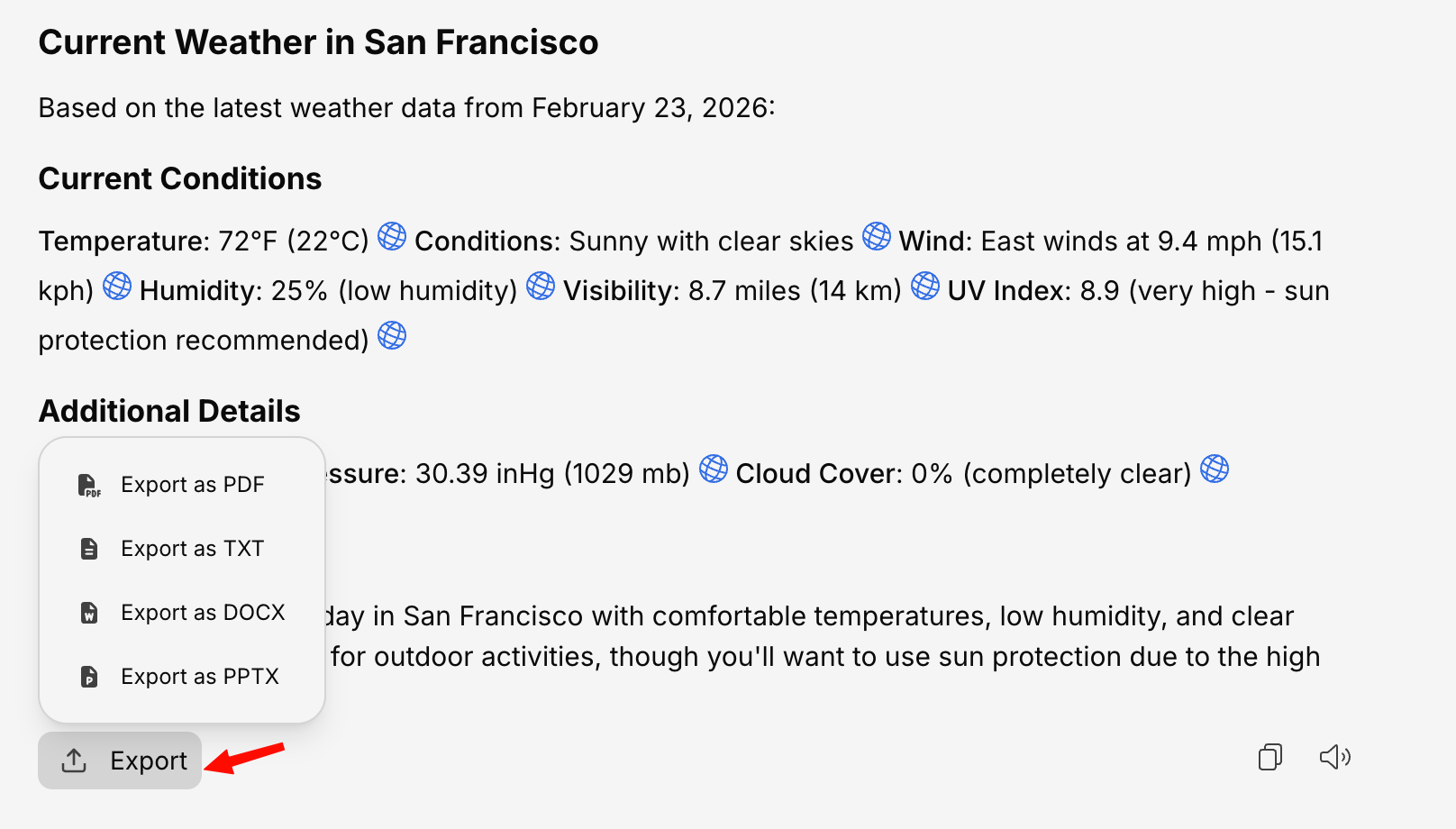Open the source globe after Cloud Cover 0%
The width and height of the screenshot is (1456, 829).
pyautogui.click(x=1215, y=469)
